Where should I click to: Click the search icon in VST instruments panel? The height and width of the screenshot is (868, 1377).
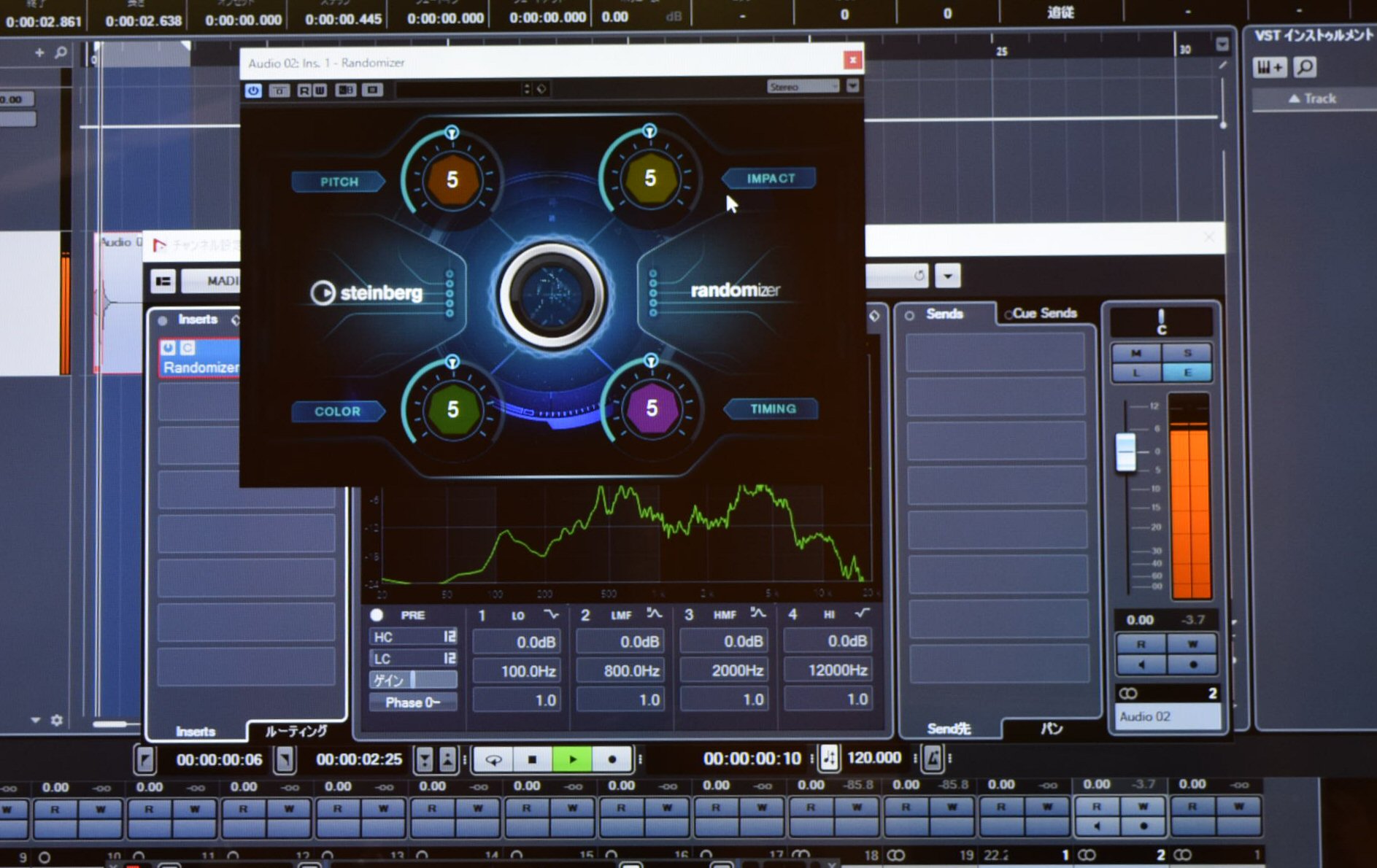point(1305,68)
